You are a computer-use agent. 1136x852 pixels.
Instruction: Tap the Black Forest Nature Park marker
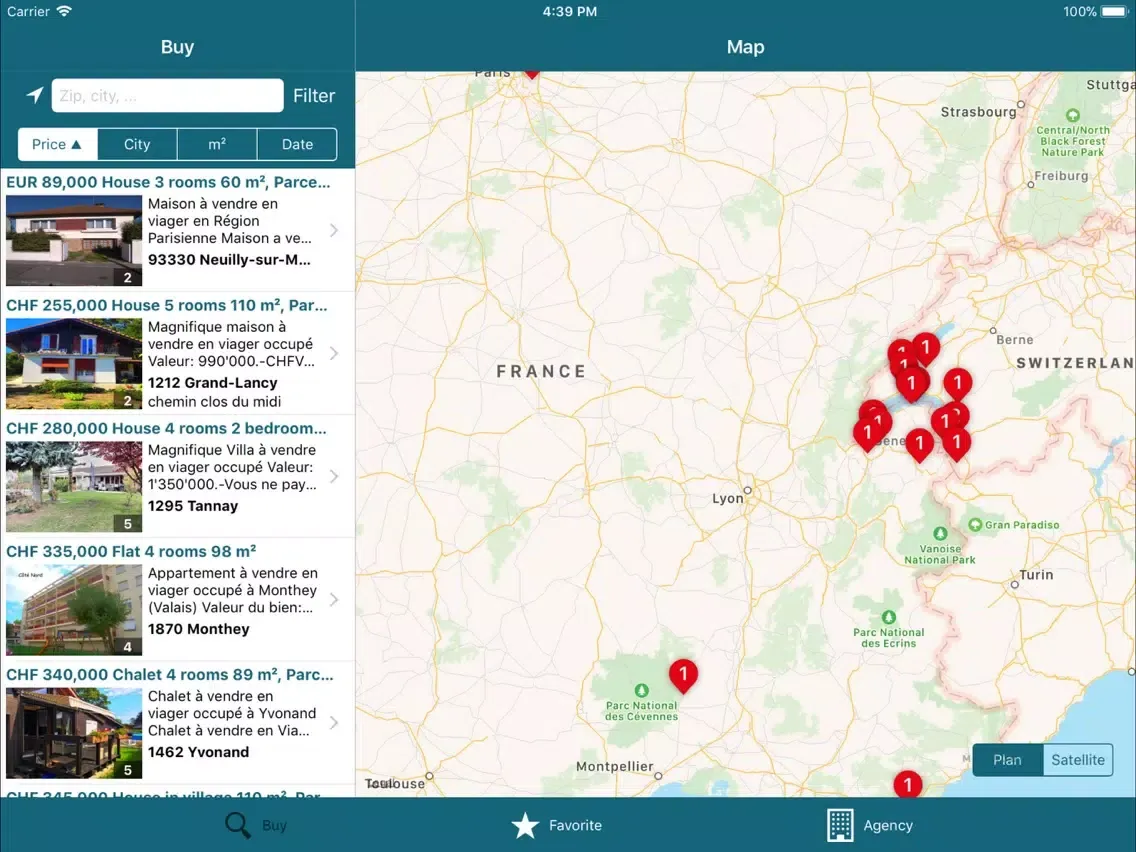1072,115
